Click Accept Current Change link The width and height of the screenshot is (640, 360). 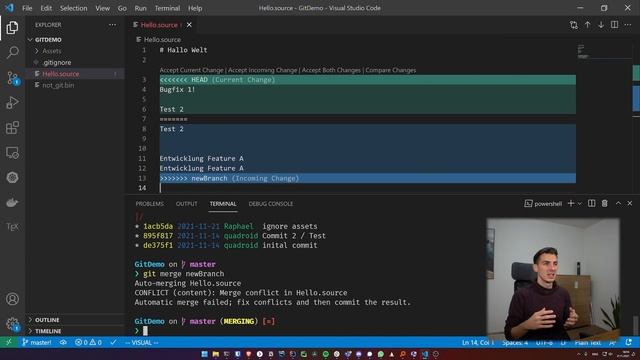click(x=191, y=70)
